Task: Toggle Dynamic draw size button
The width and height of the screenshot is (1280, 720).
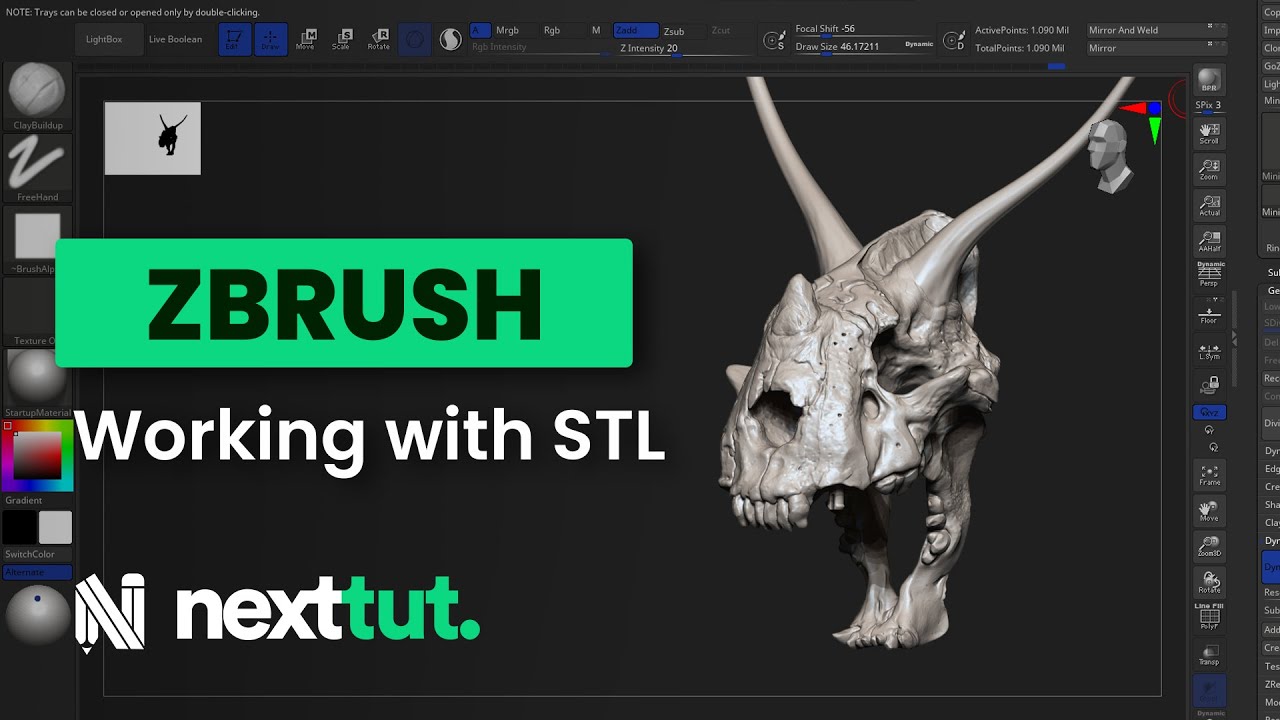Action: pyautogui.click(x=919, y=44)
